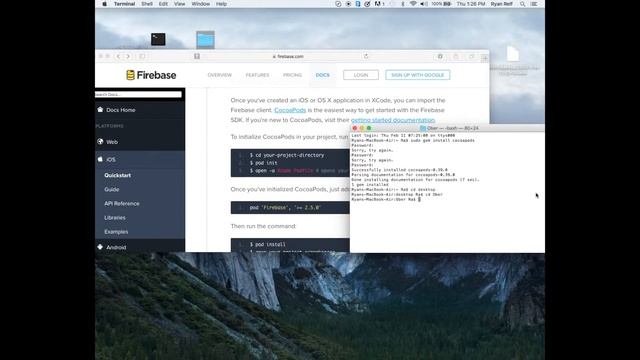
Task: Click the Thu 1:26 PM clock
Action: click(x=471, y=4)
